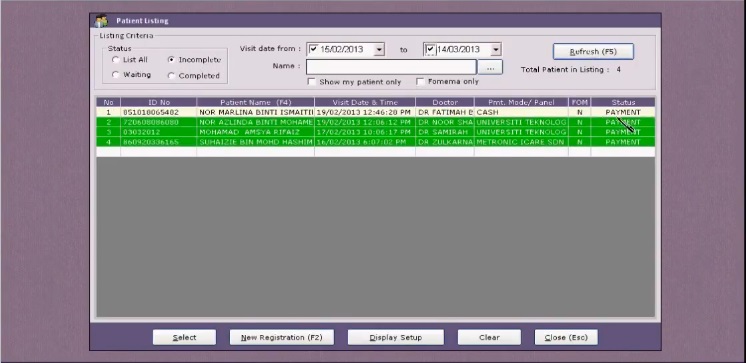Select patient row NOR MARLINA BINTI ISMAIL

pyautogui.click(x=375, y=112)
